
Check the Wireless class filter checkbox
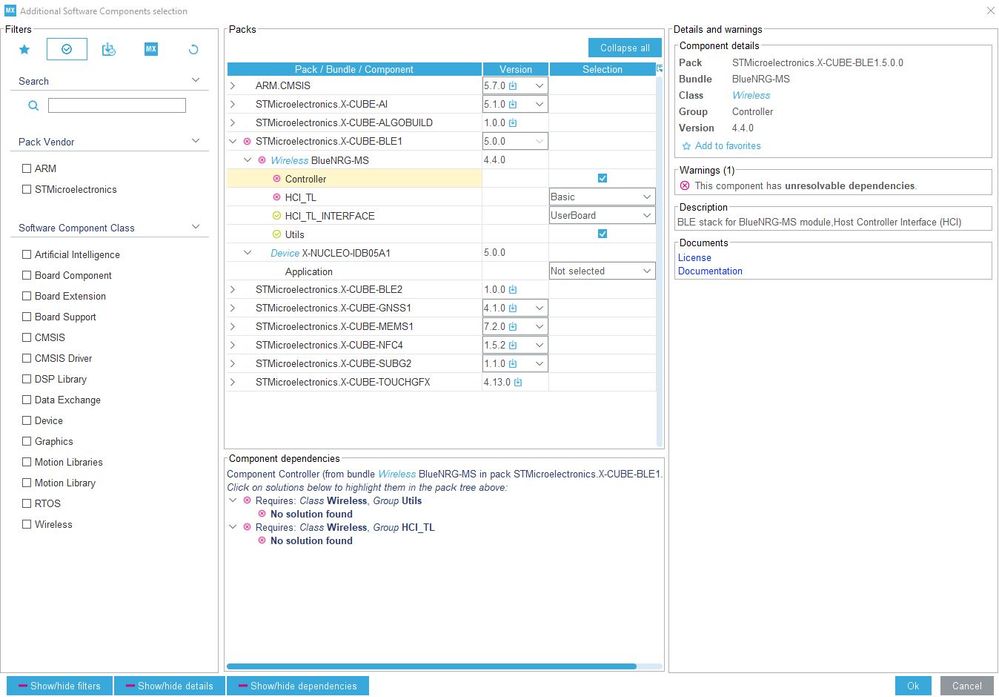[27, 524]
